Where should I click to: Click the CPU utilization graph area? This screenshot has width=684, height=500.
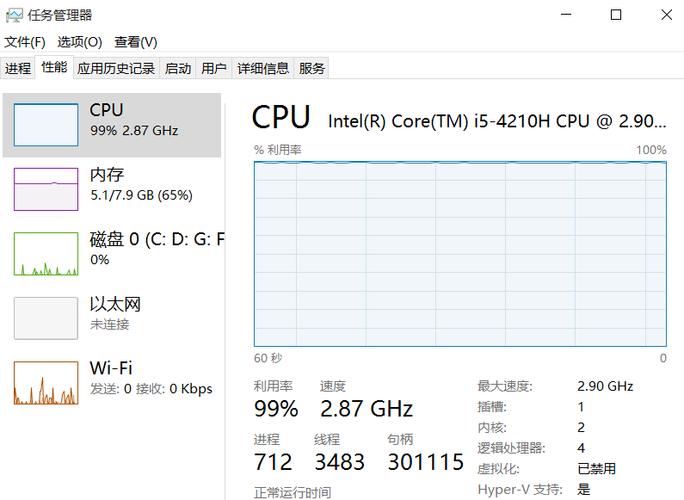[460, 254]
